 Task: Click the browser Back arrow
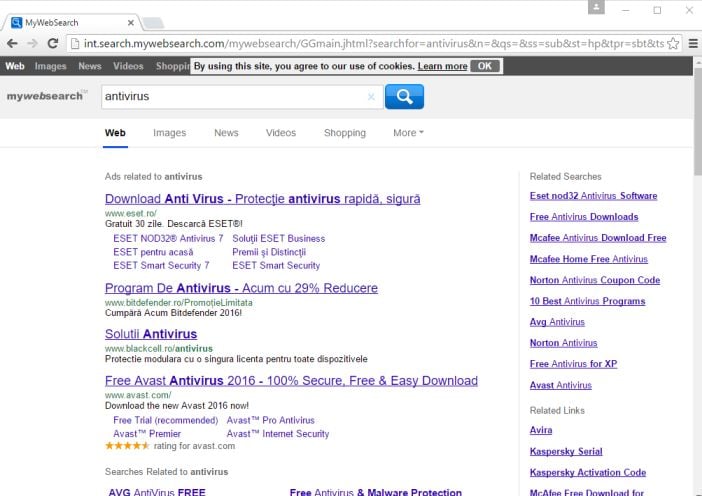click(x=12, y=43)
